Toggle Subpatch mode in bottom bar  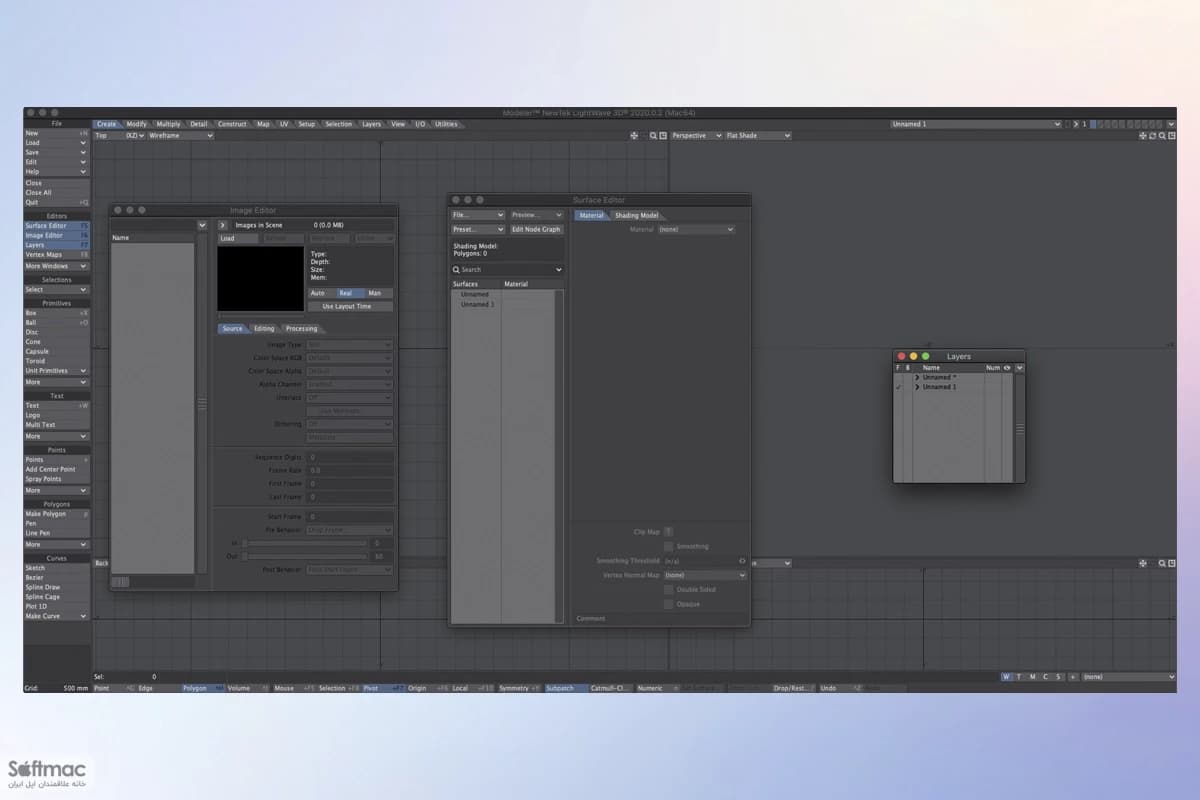pos(565,688)
